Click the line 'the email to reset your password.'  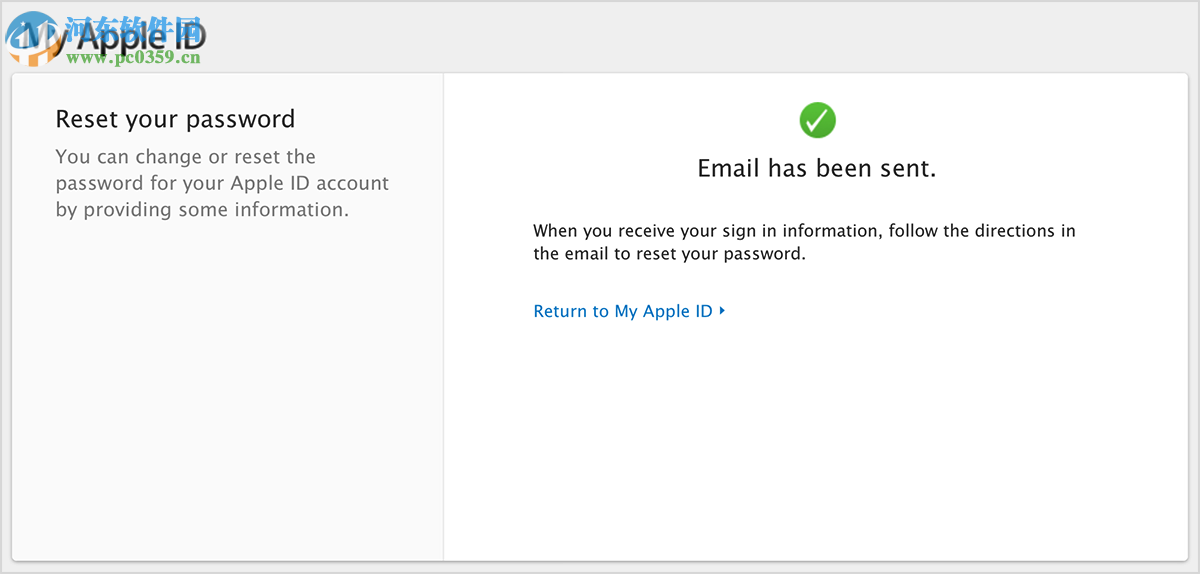pyautogui.click(x=668, y=254)
